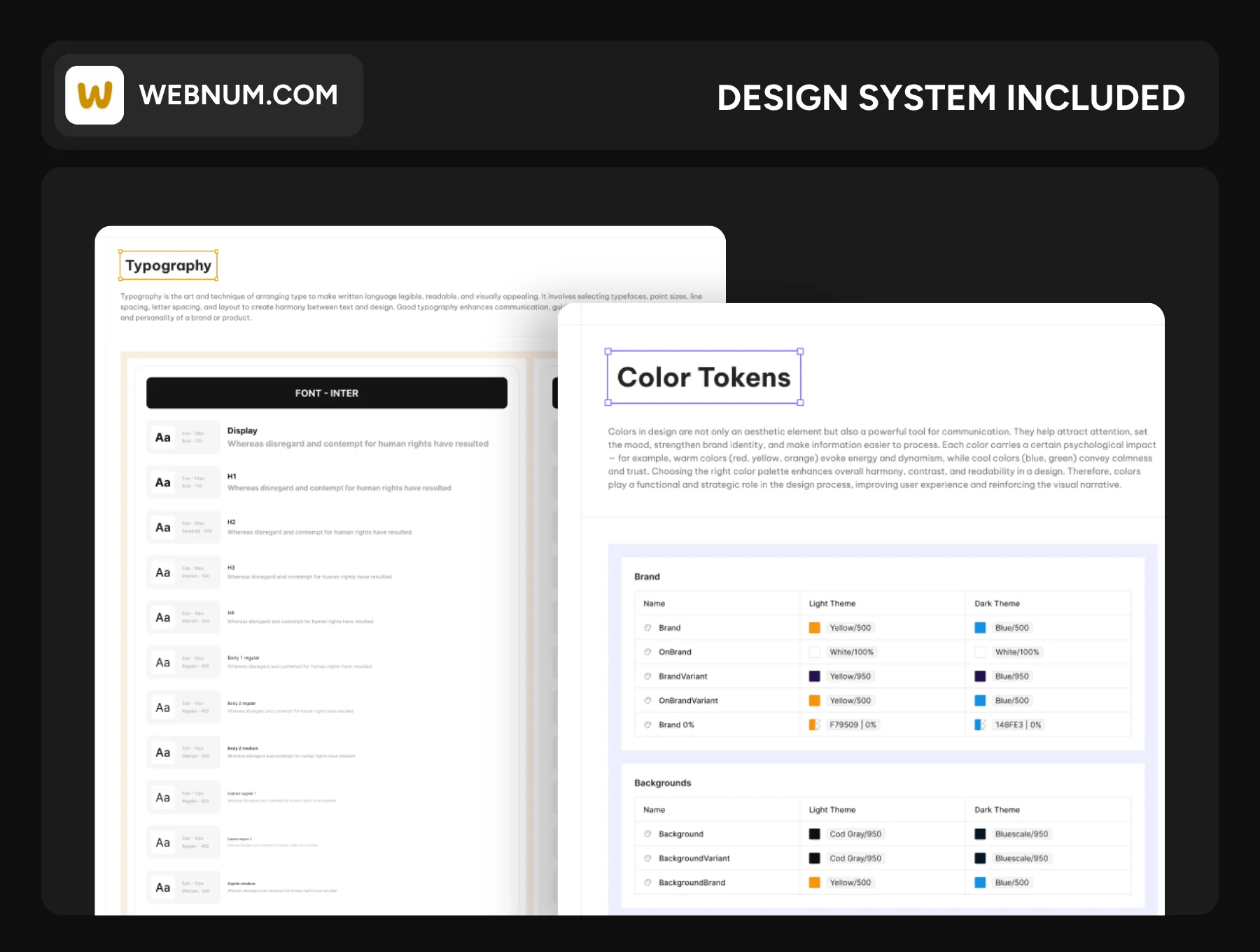Click the H2 style label
1260x952 pixels.
pos(232,522)
